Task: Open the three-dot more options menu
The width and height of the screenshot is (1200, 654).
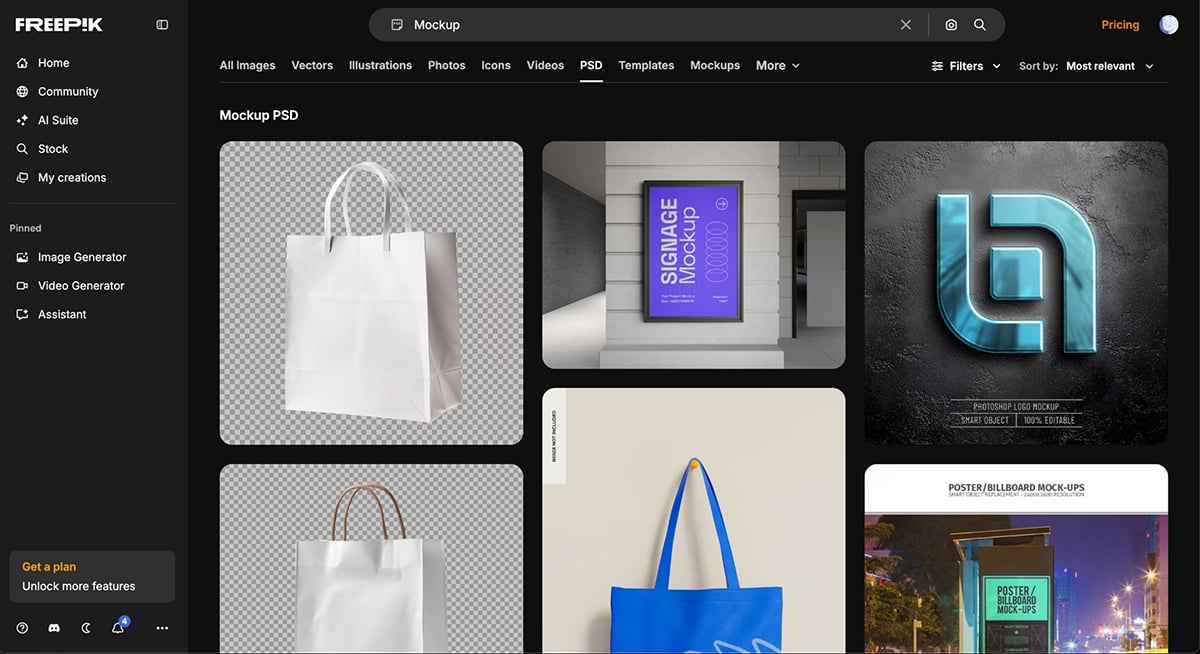Action: (x=162, y=628)
